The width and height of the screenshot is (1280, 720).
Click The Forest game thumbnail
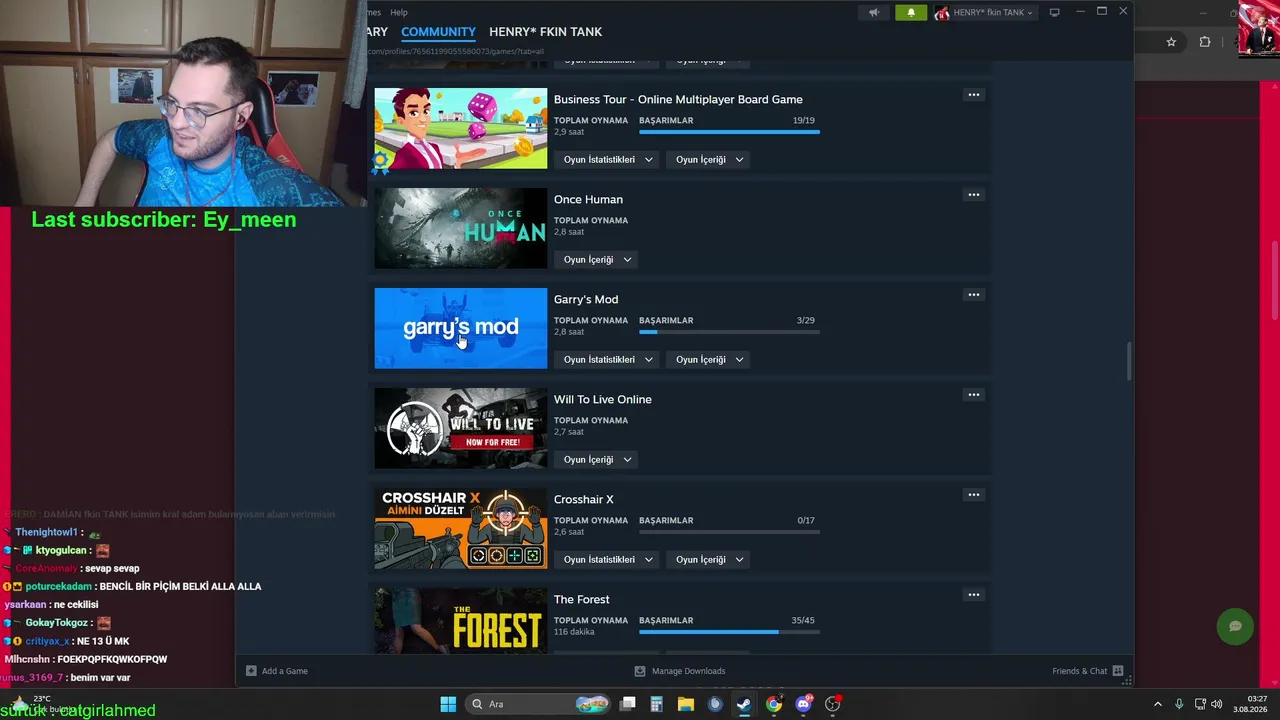(x=461, y=621)
